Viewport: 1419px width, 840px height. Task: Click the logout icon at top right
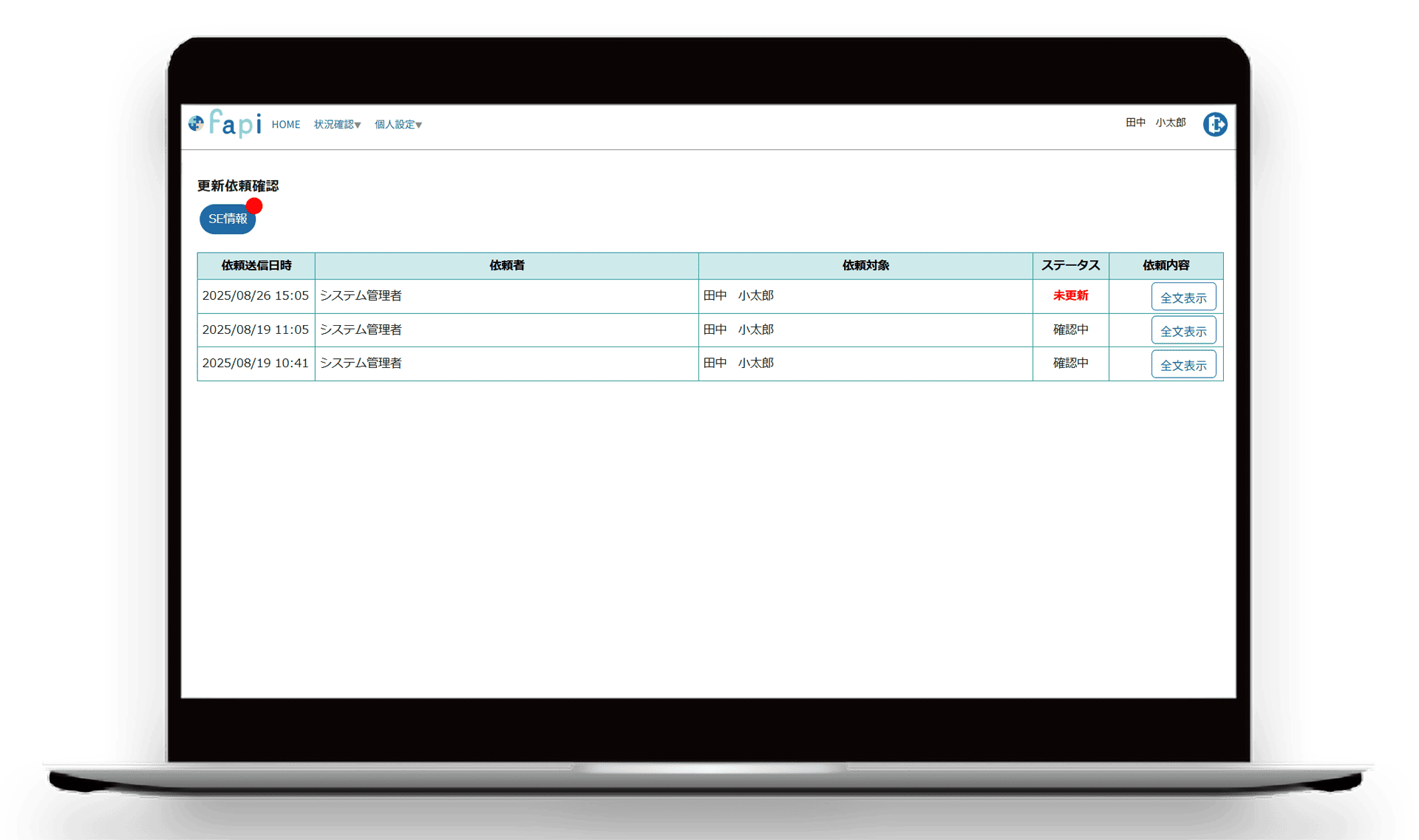(x=1214, y=124)
